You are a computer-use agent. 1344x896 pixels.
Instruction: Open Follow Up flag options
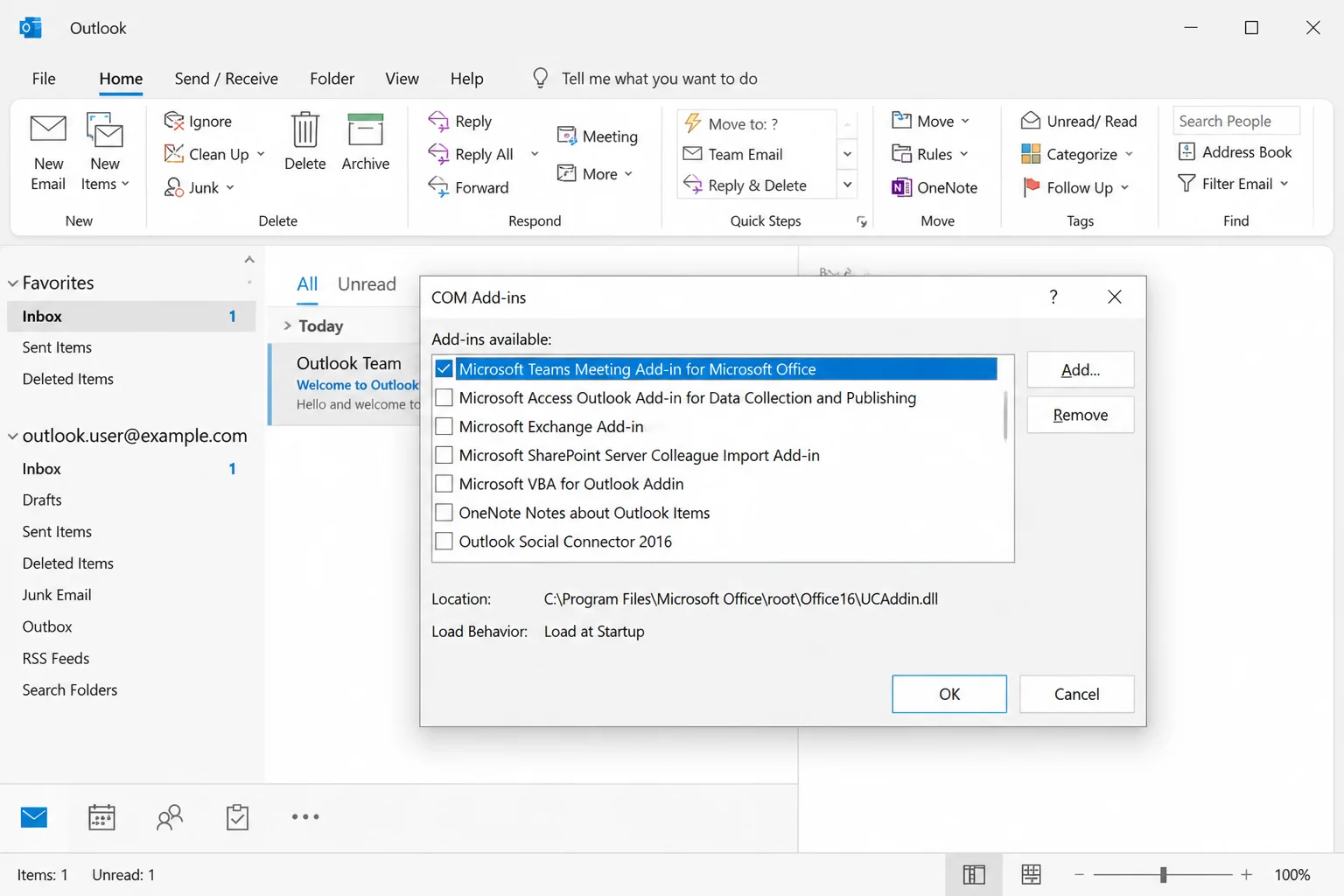point(1076,187)
